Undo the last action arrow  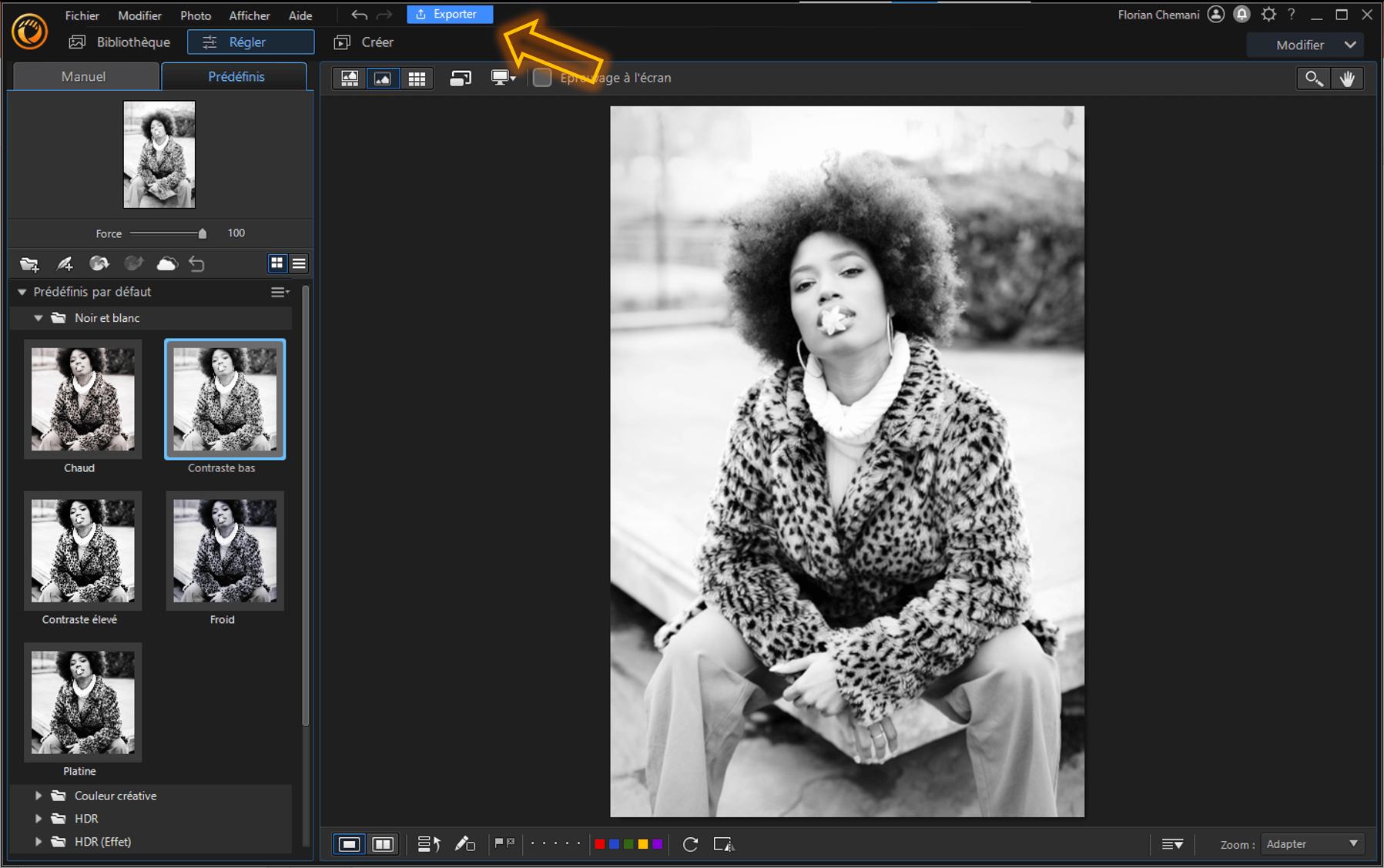pyautogui.click(x=359, y=15)
